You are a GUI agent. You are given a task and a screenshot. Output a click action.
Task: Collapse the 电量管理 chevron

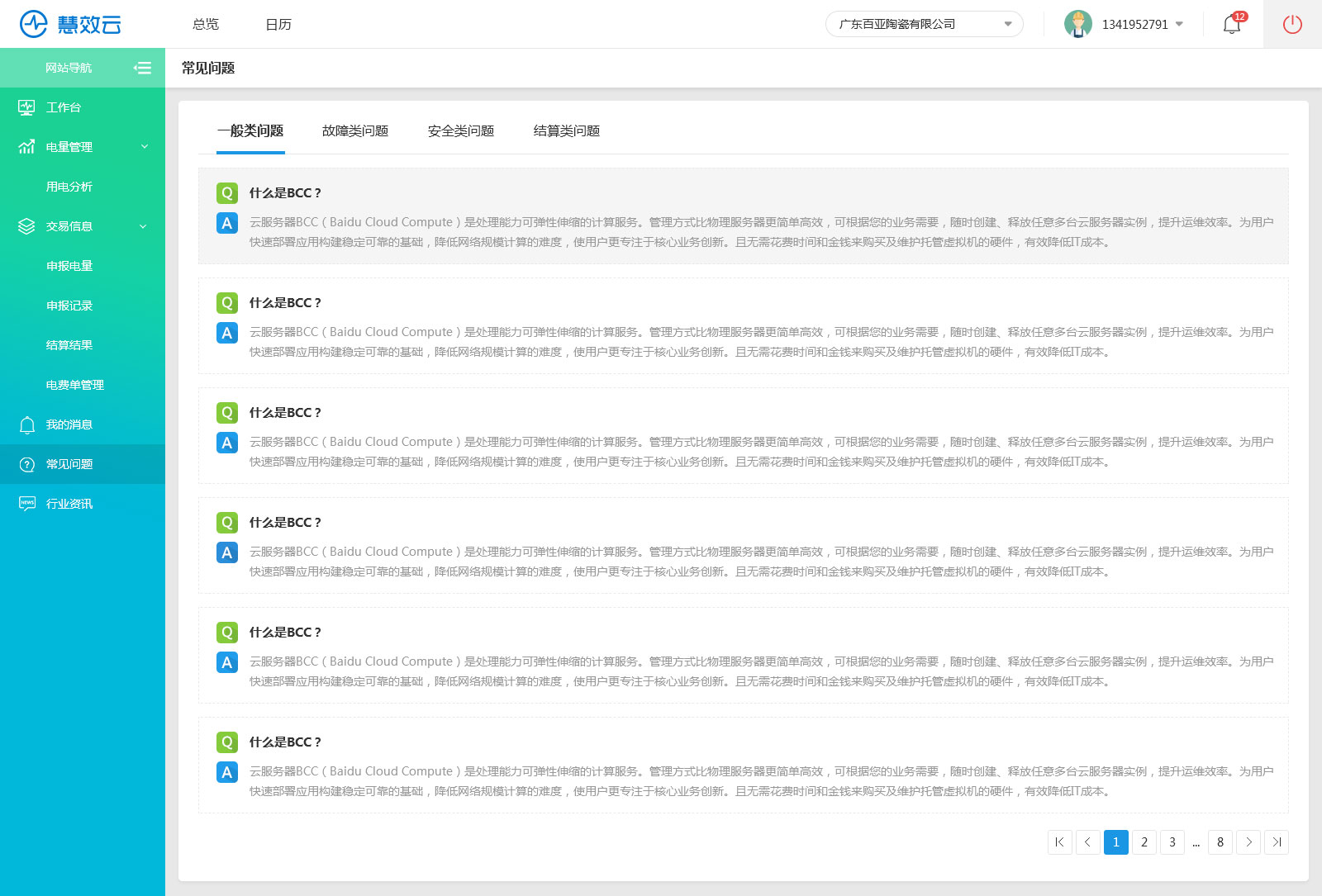145,147
